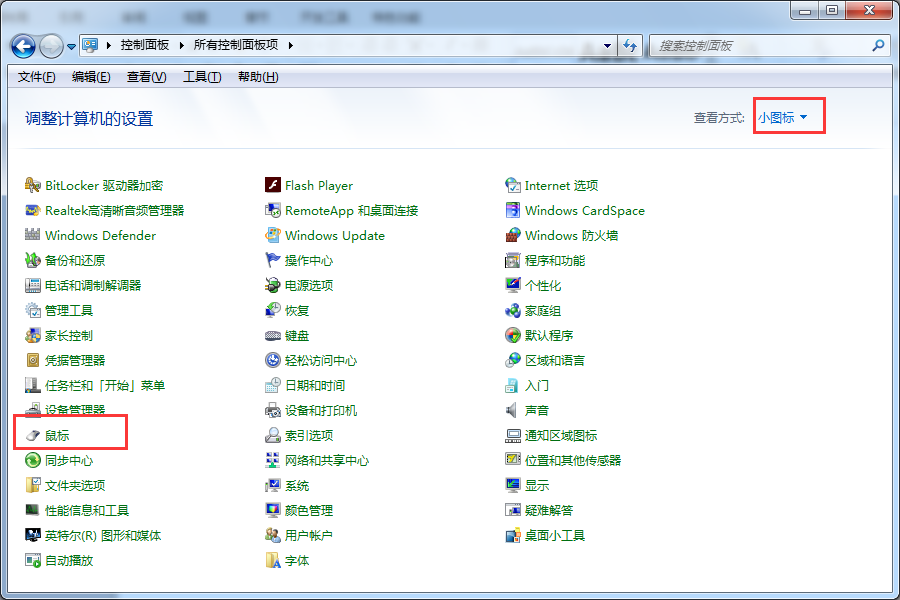Open RemoteApp 和桌面连接 item
900x600 pixels.
coord(352,211)
